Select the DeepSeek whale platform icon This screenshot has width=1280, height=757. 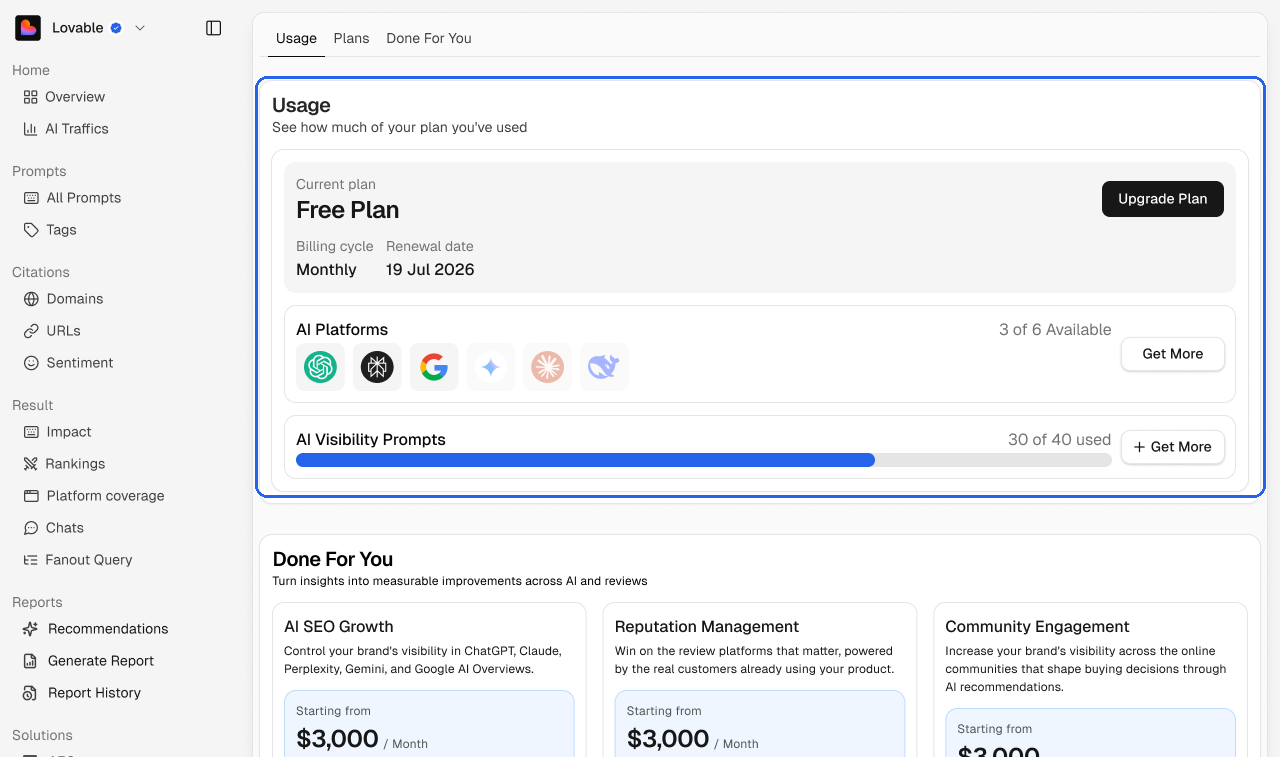point(604,367)
